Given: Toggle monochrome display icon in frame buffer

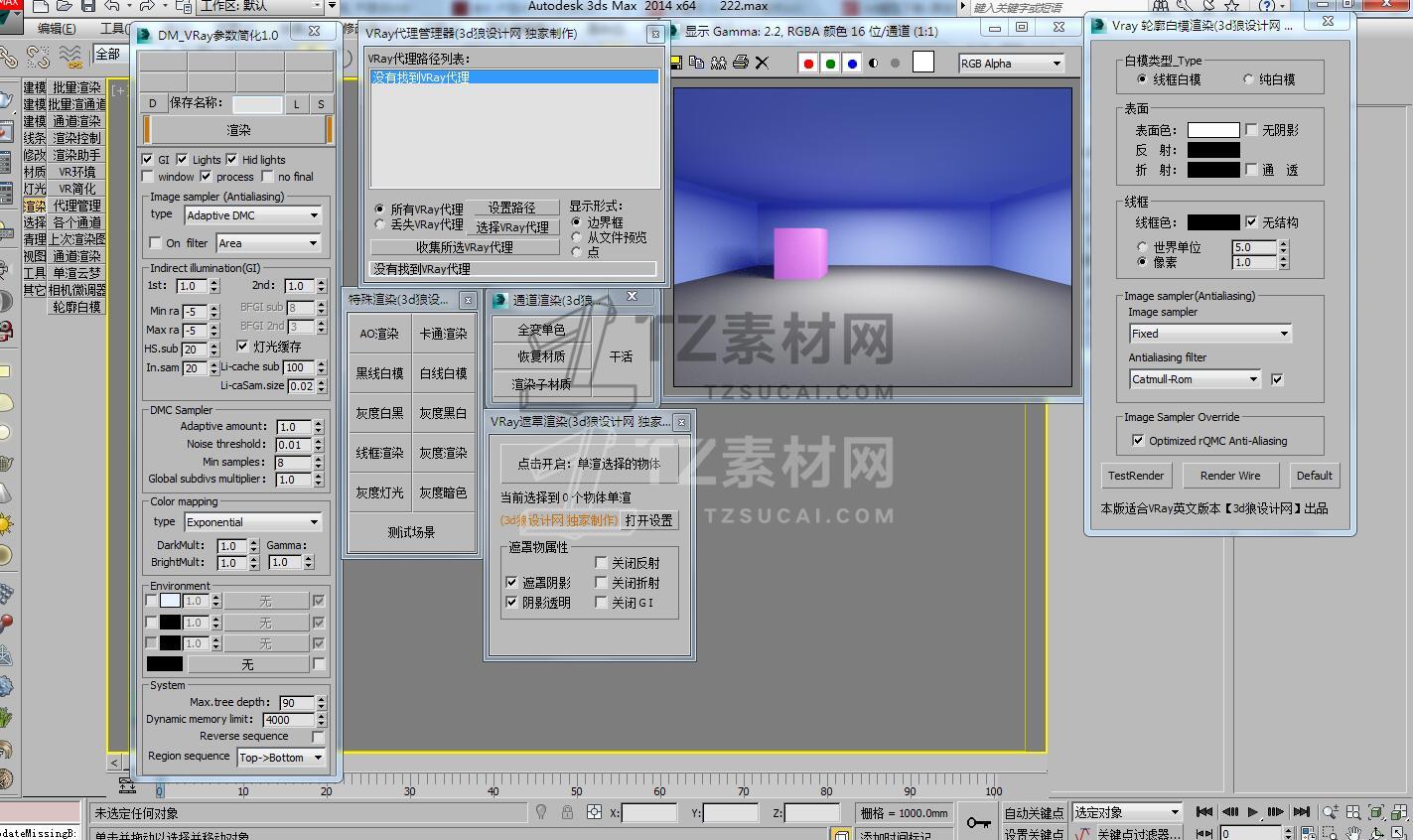Looking at the screenshot, I should pyautogui.click(x=874, y=64).
